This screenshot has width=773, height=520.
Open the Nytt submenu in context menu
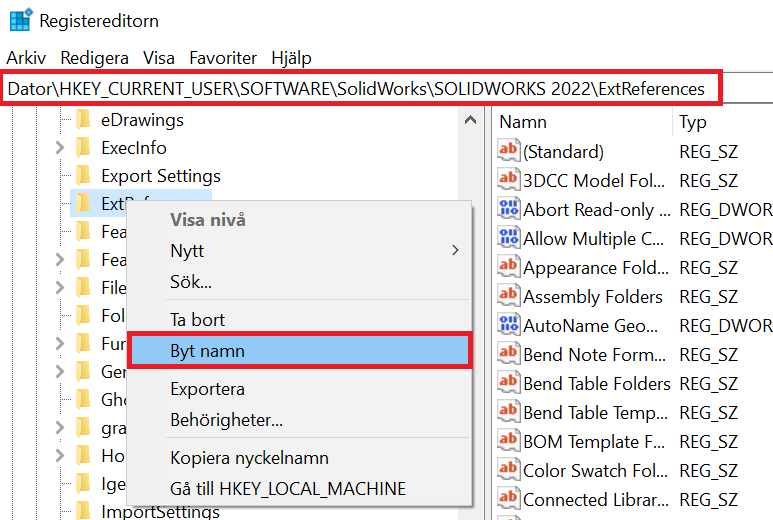[300, 250]
